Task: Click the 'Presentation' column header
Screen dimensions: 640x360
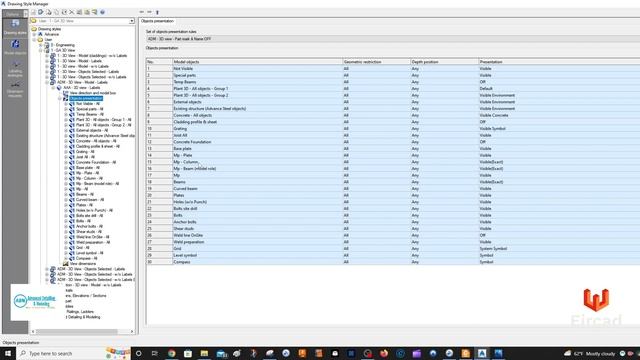Action: point(559,62)
